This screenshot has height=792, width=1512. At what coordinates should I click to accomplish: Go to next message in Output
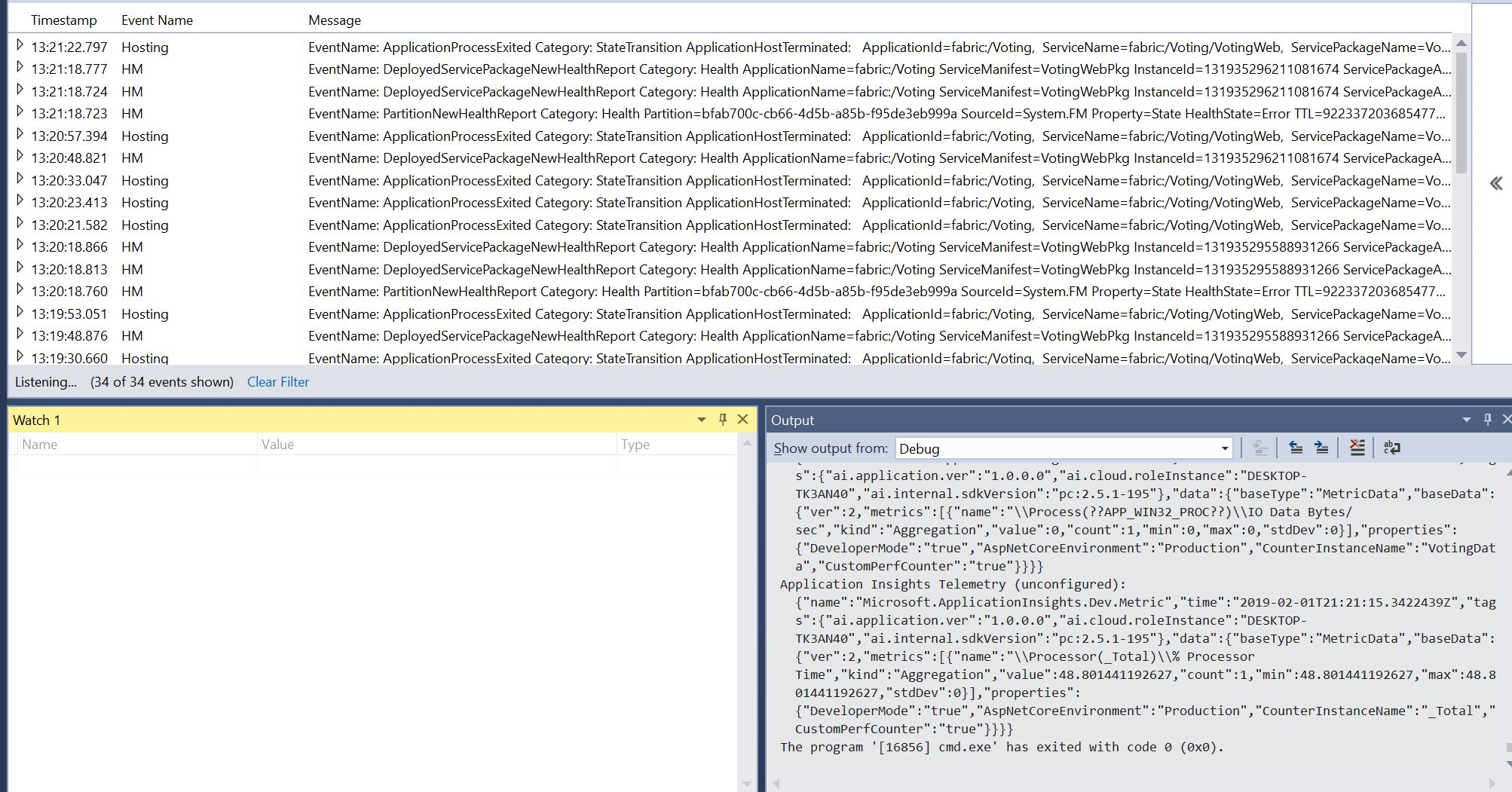click(1321, 448)
